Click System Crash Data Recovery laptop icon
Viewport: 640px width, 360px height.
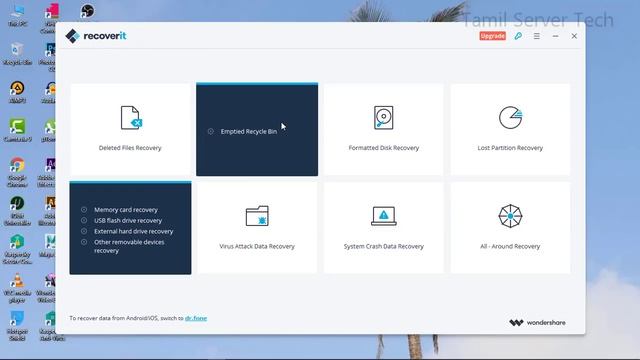(384, 216)
